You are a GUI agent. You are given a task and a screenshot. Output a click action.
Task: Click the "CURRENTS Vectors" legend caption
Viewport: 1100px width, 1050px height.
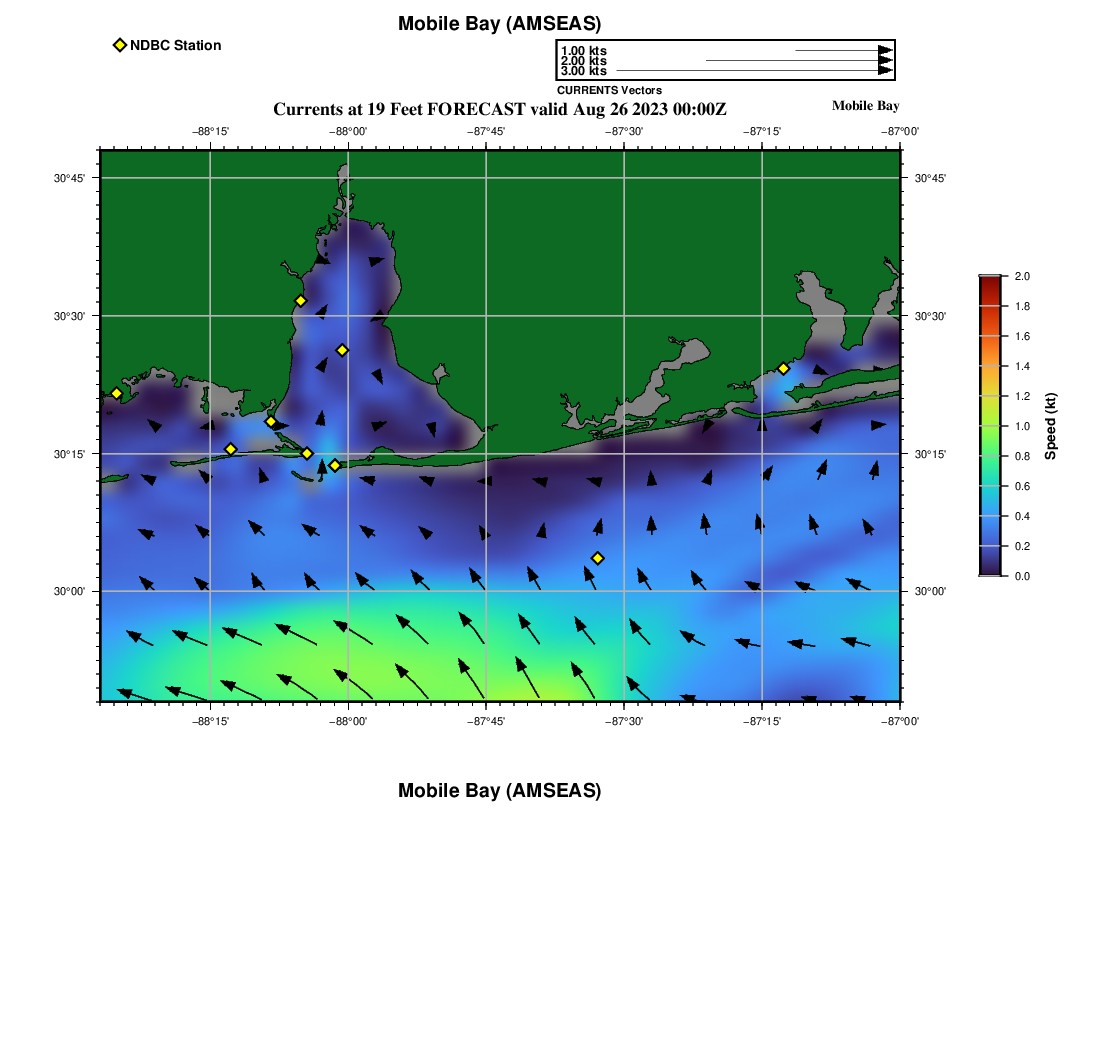point(609,90)
